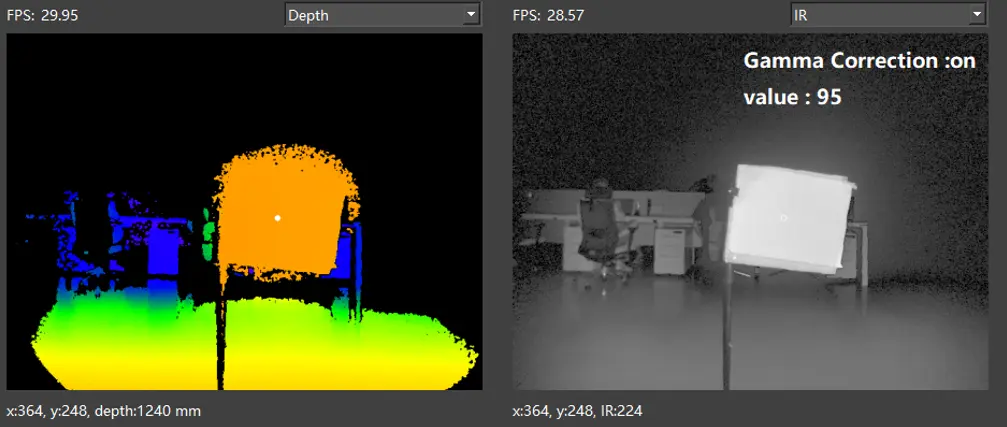Screen dimensions: 1007x427
Task: Select the bright white board in the IR view
Action: pyautogui.click(x=789, y=217)
